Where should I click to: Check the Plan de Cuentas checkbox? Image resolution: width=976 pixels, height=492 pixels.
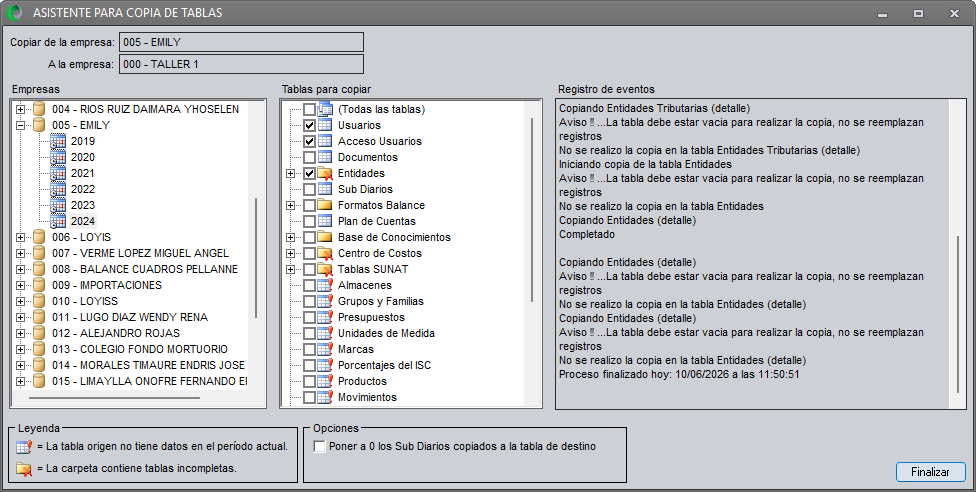309,221
